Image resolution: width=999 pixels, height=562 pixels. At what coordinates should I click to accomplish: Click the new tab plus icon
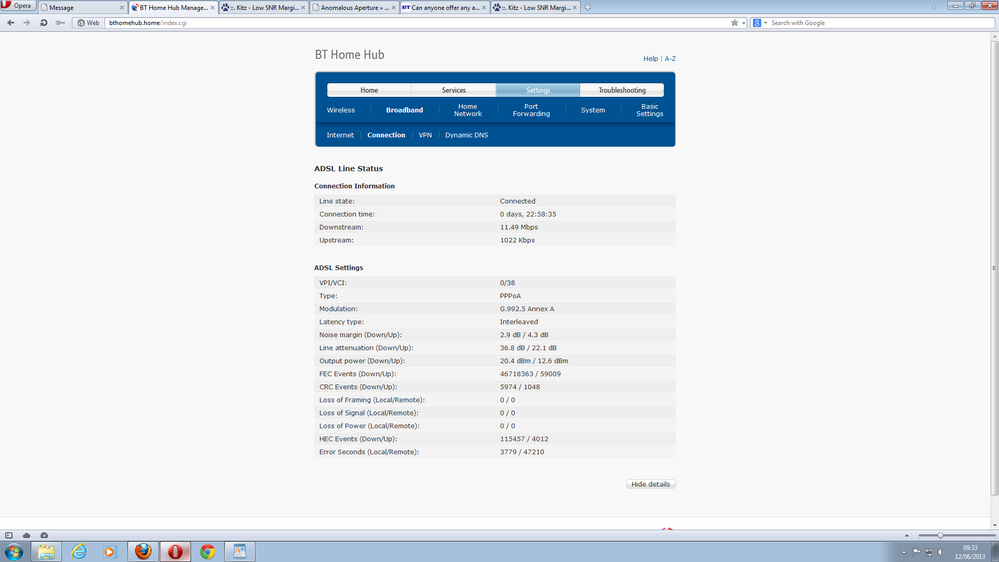(587, 8)
